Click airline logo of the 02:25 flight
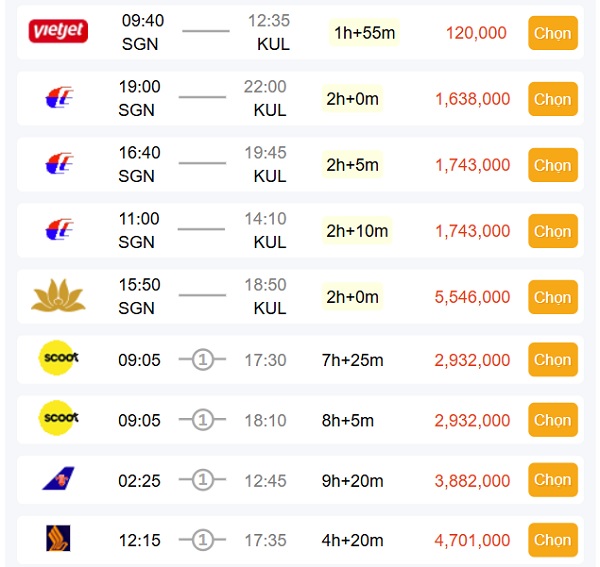The width and height of the screenshot is (600, 567). (59, 479)
